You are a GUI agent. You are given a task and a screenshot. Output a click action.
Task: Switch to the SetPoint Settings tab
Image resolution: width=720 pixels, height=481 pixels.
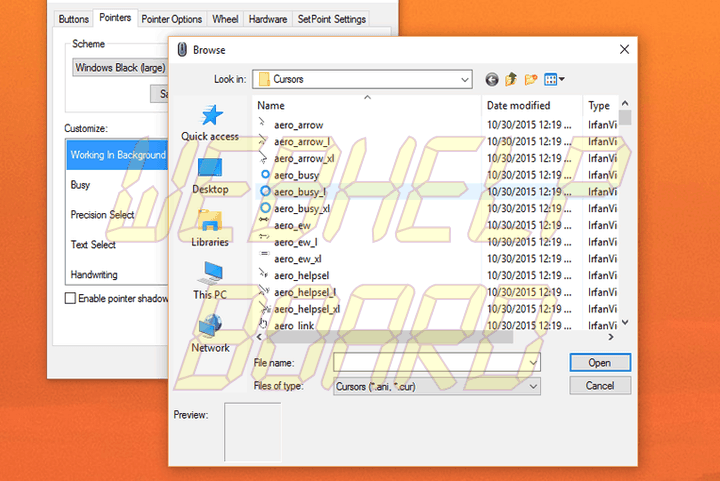pos(332,19)
